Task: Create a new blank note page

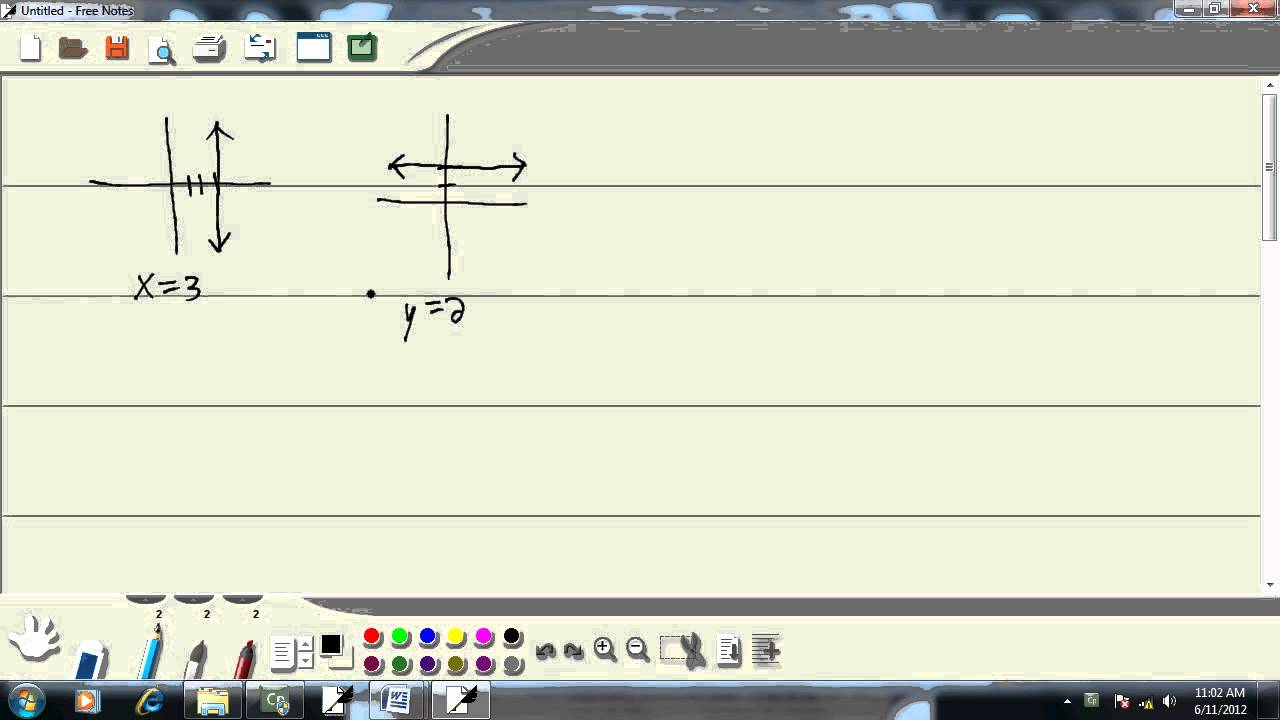Action: point(31,47)
